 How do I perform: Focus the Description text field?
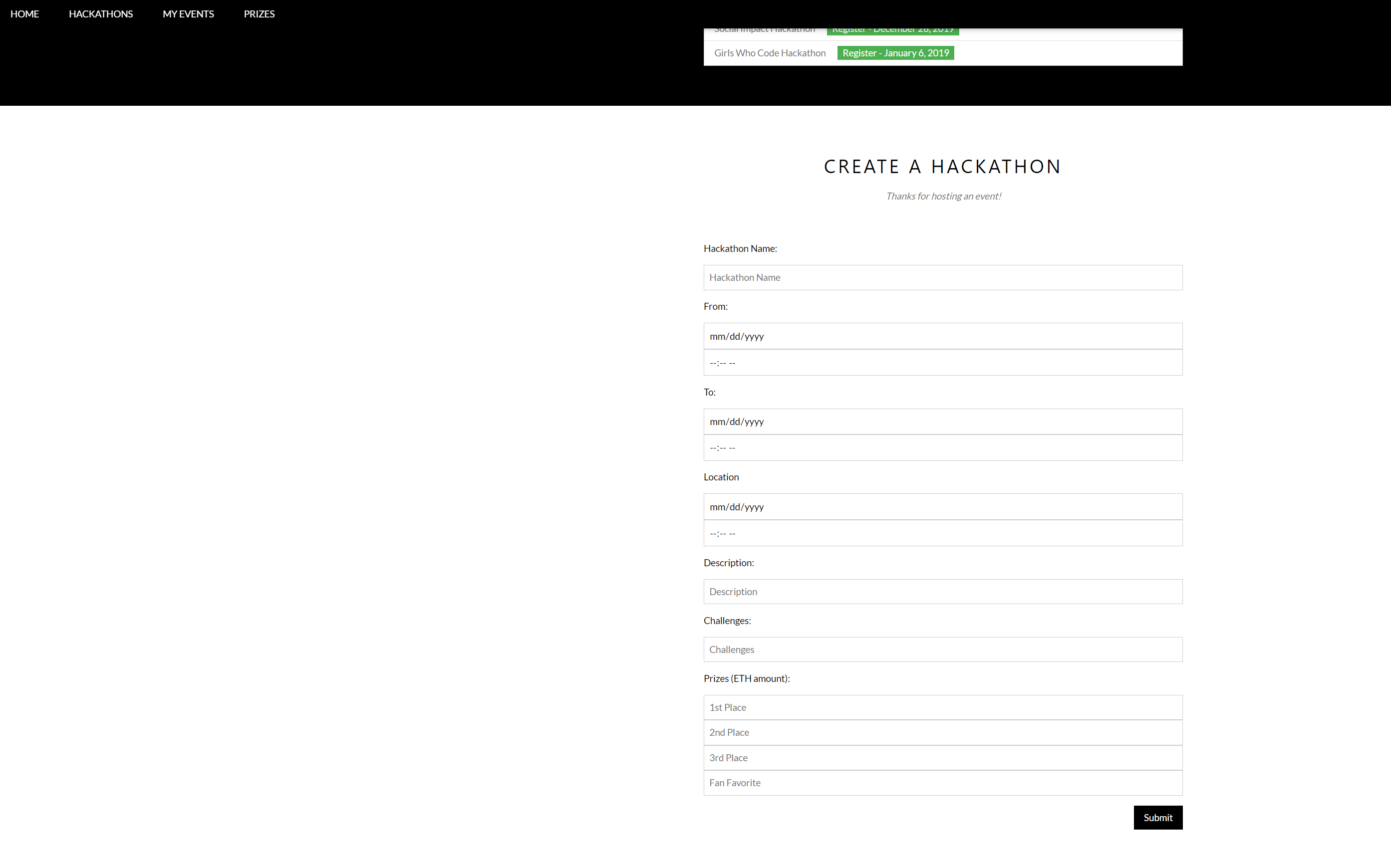click(942, 591)
